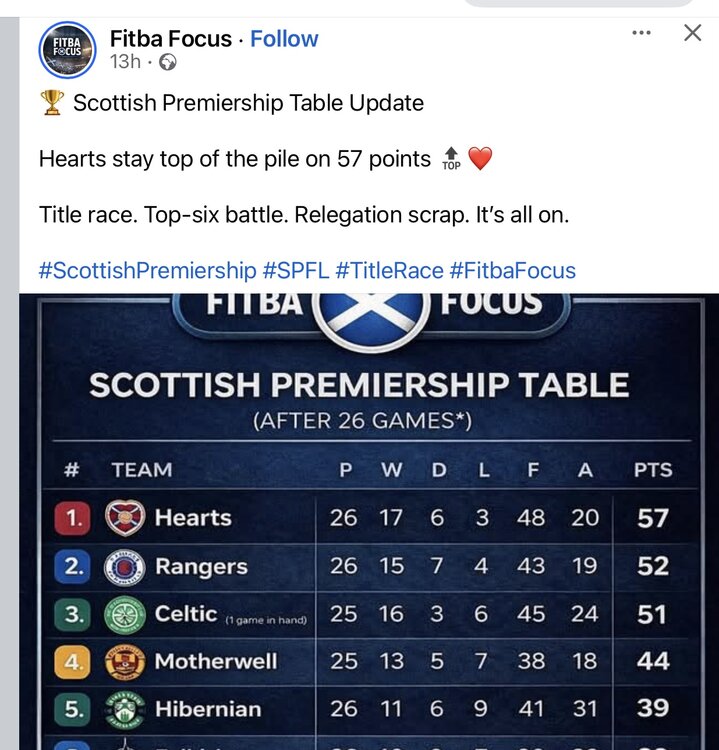Click the globe public visibility icon
Screen dimensions: 719x750
point(168,63)
